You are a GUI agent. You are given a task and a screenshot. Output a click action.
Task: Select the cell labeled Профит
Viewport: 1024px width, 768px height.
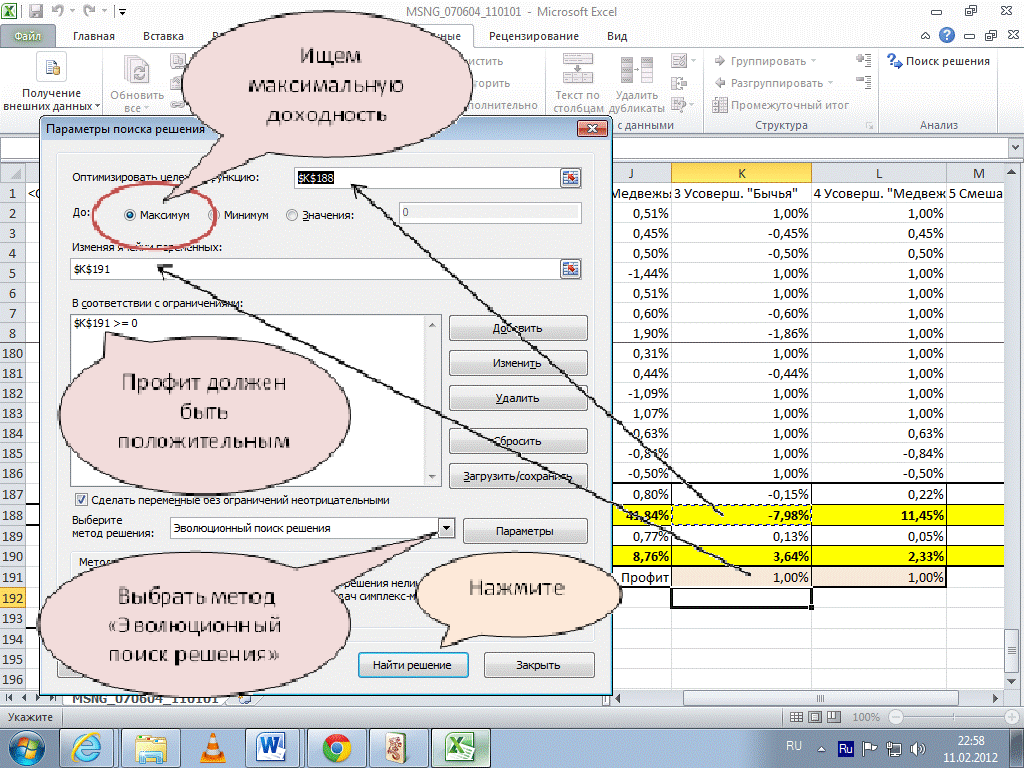[x=642, y=577]
